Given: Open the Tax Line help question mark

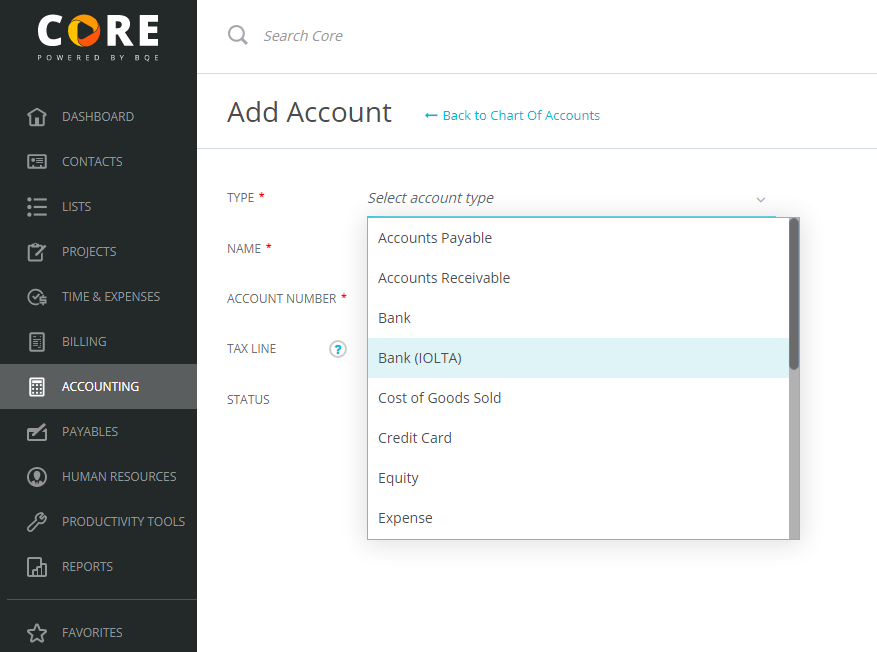Looking at the screenshot, I should point(338,349).
